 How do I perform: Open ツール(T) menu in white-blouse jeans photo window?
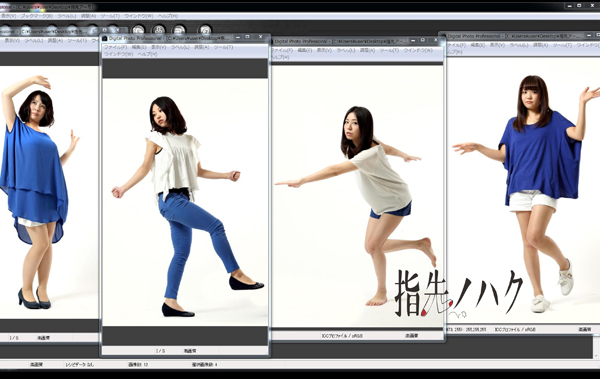click(x=223, y=47)
